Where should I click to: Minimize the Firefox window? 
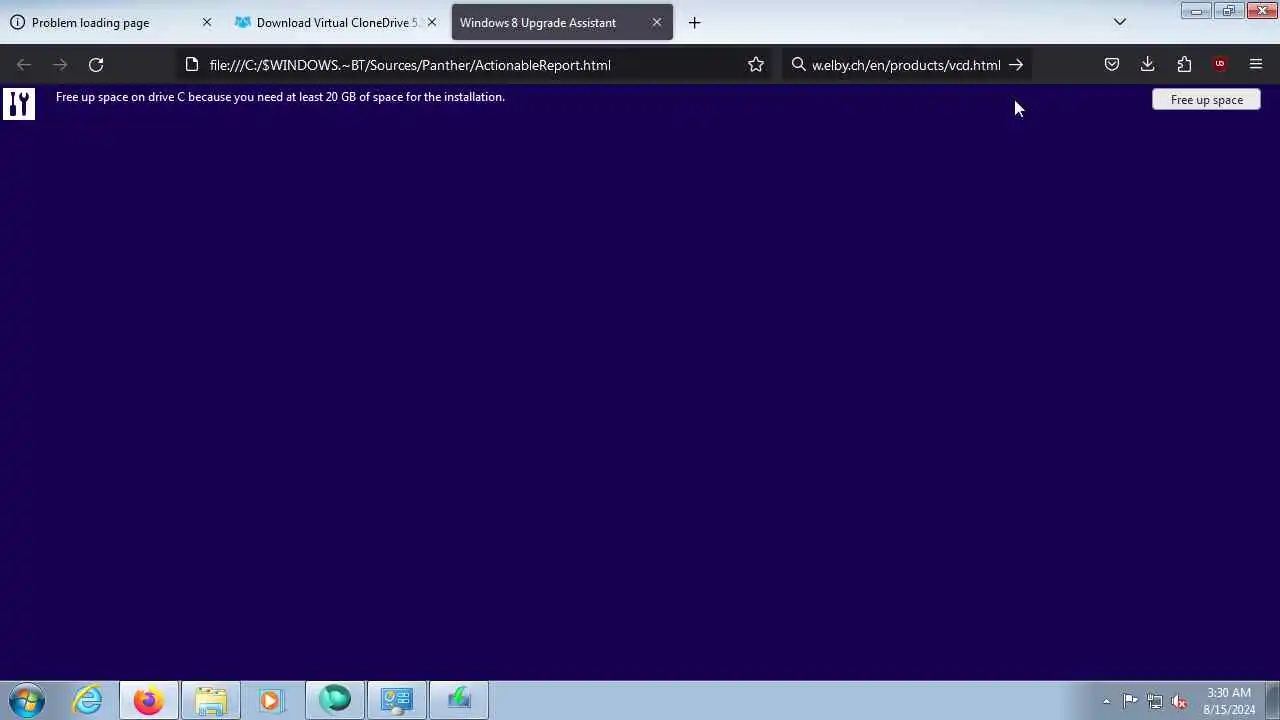click(x=1196, y=11)
